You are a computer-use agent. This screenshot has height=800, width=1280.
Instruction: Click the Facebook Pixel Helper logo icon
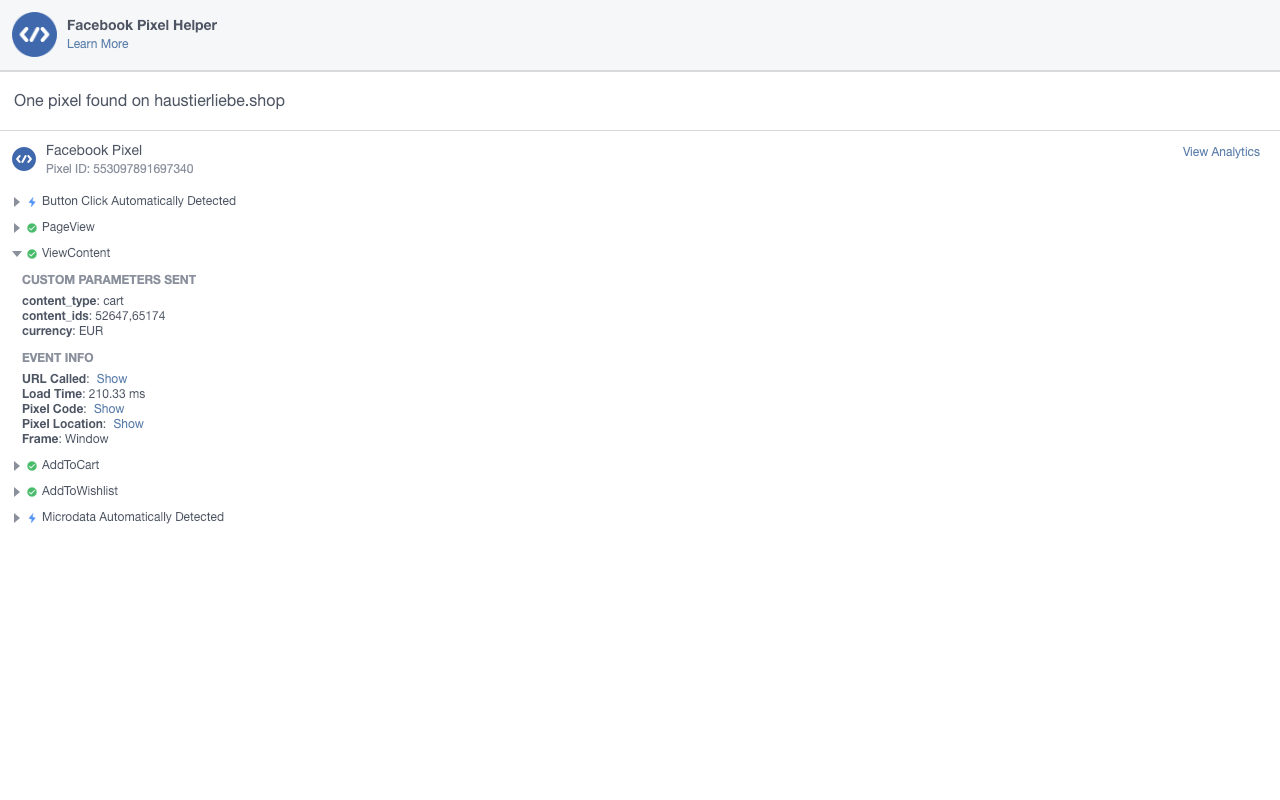point(34,35)
